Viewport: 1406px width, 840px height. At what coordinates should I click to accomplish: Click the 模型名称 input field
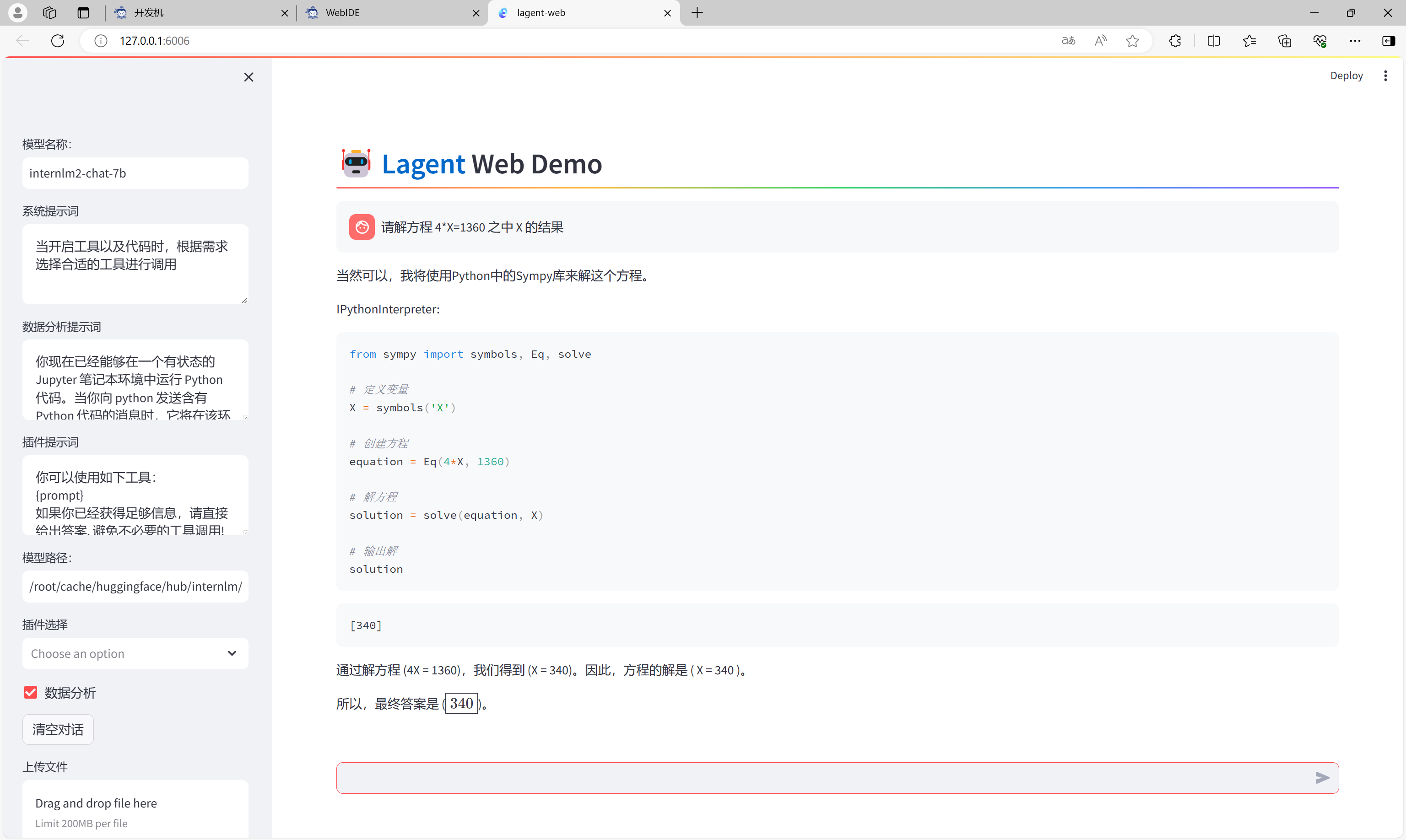tap(135, 173)
